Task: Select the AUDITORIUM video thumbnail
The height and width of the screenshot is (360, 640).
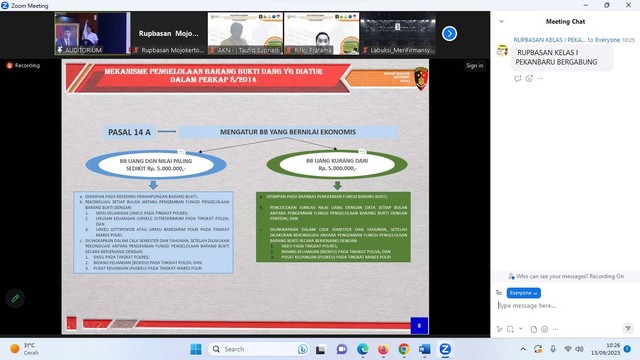Action: click(x=93, y=33)
